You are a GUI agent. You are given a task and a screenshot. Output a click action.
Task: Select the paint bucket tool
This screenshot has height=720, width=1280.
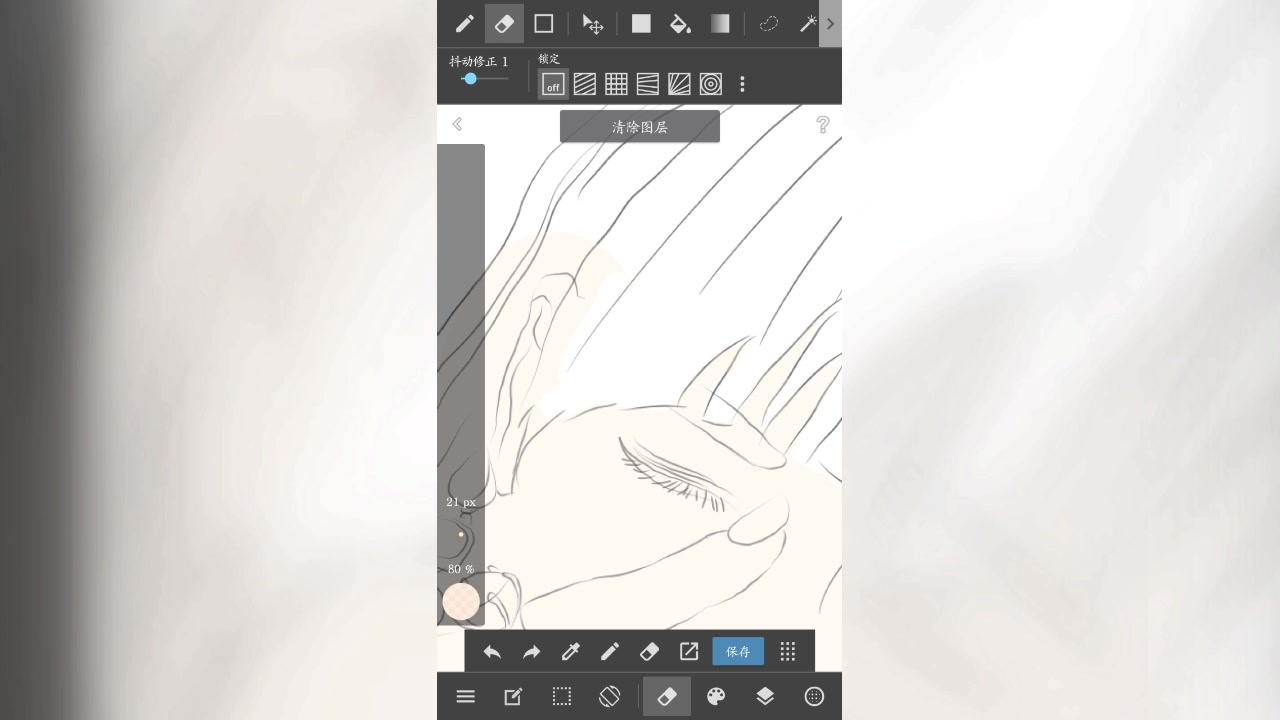coord(680,24)
